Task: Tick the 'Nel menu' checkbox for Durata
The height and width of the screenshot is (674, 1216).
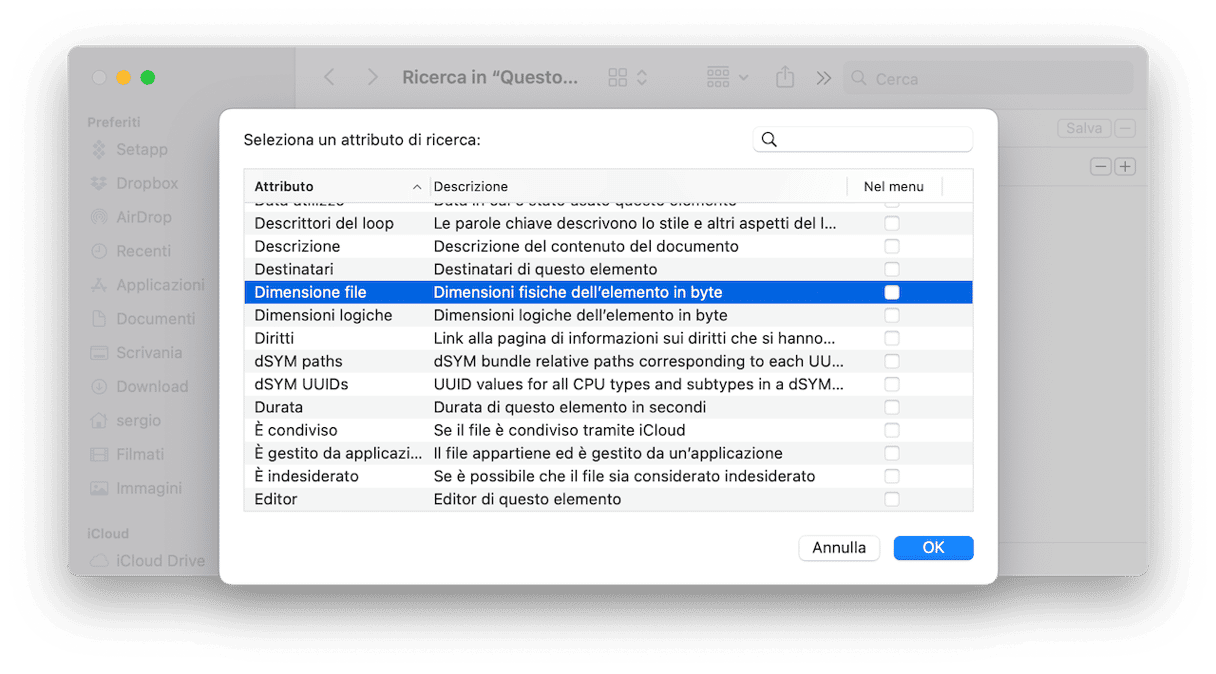Action: point(892,407)
